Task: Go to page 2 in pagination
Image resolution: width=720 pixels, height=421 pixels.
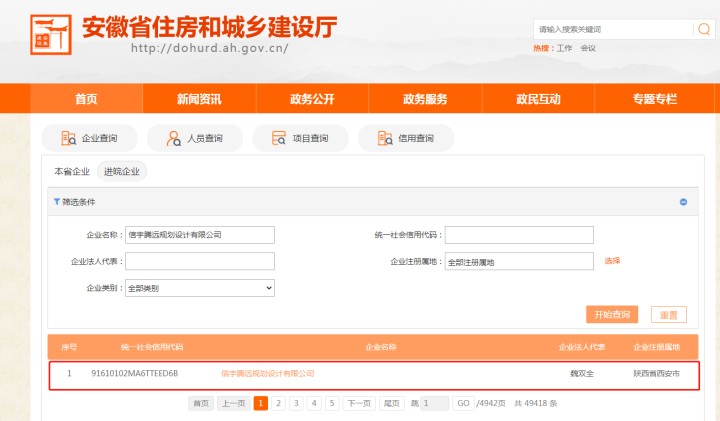Action: point(278,403)
